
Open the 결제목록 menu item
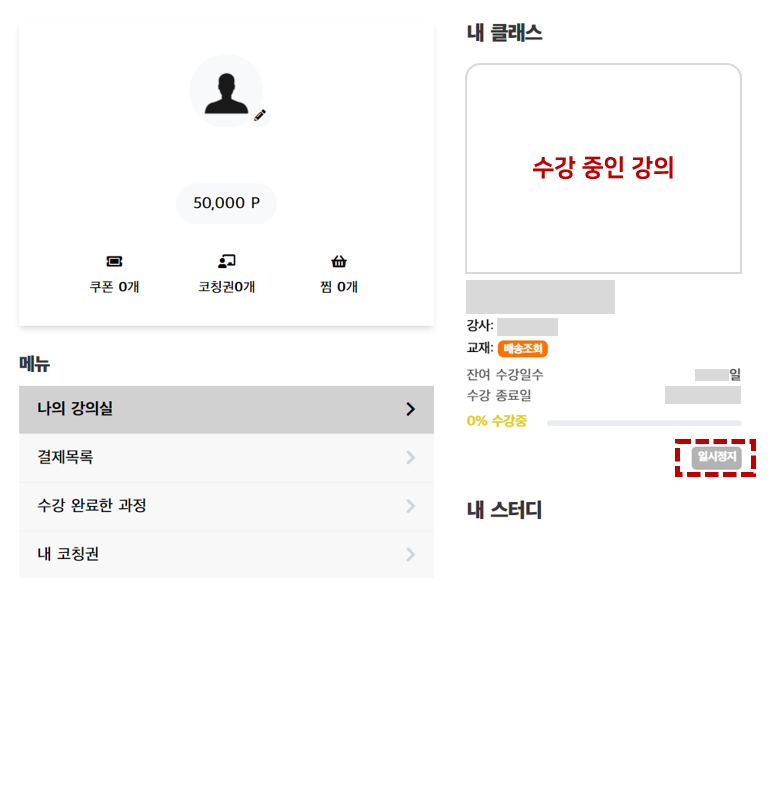(x=227, y=458)
